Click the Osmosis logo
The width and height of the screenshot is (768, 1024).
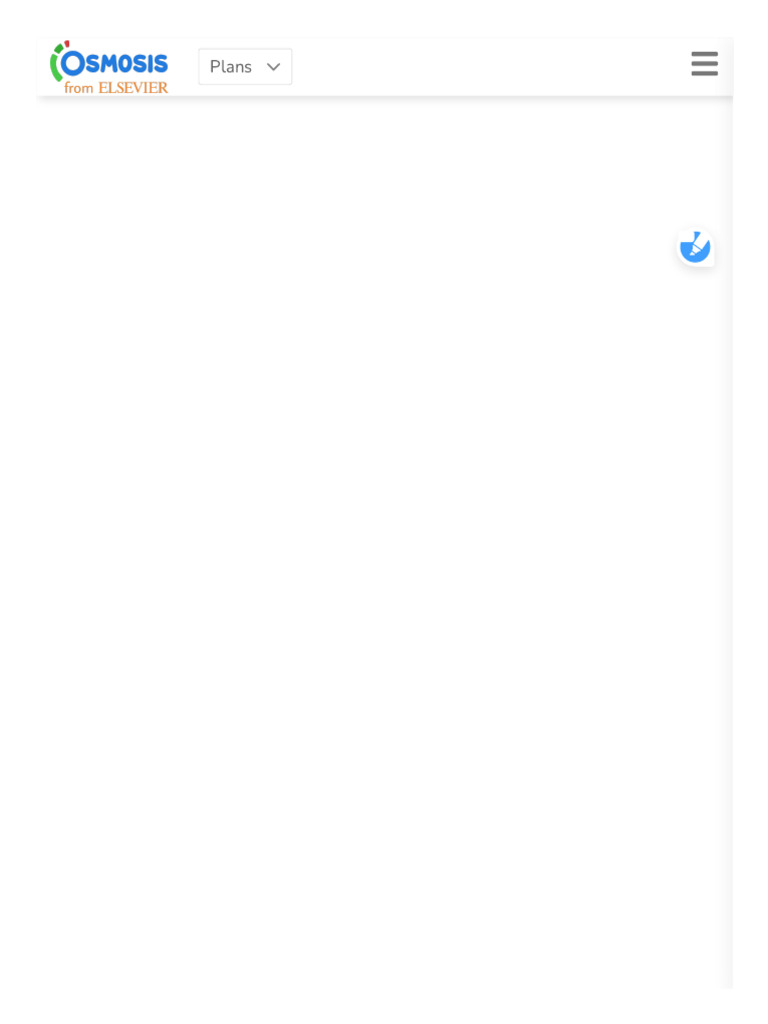coord(110,67)
